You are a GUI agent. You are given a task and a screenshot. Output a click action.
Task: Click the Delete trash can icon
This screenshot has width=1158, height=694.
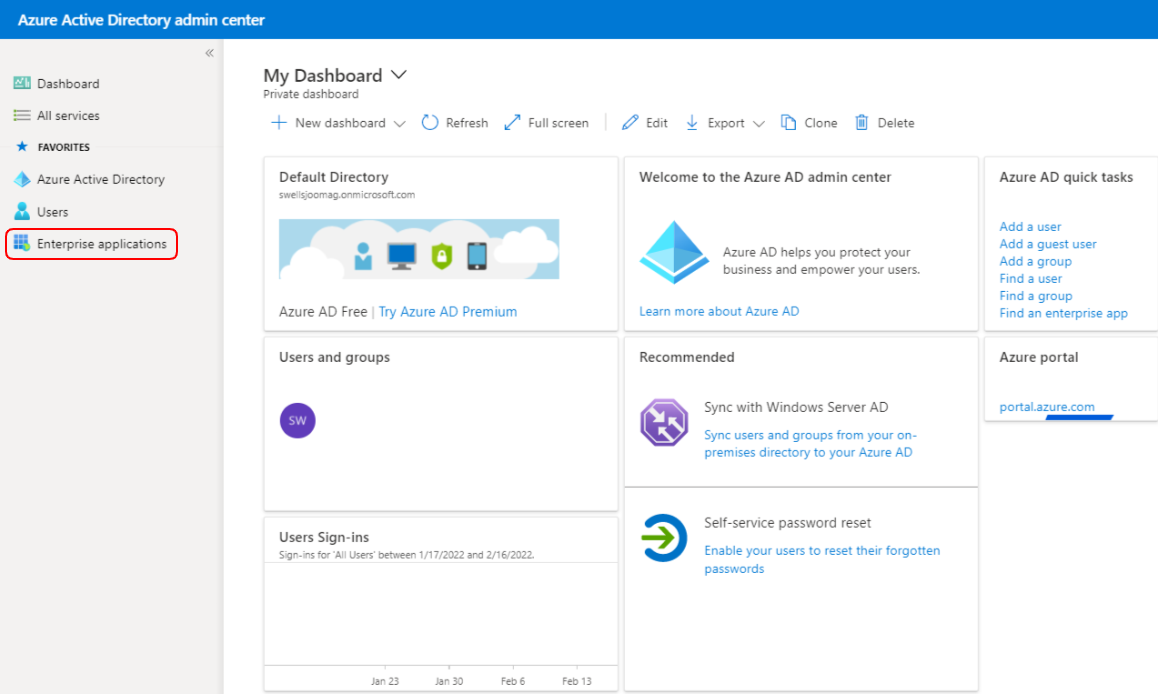click(862, 123)
